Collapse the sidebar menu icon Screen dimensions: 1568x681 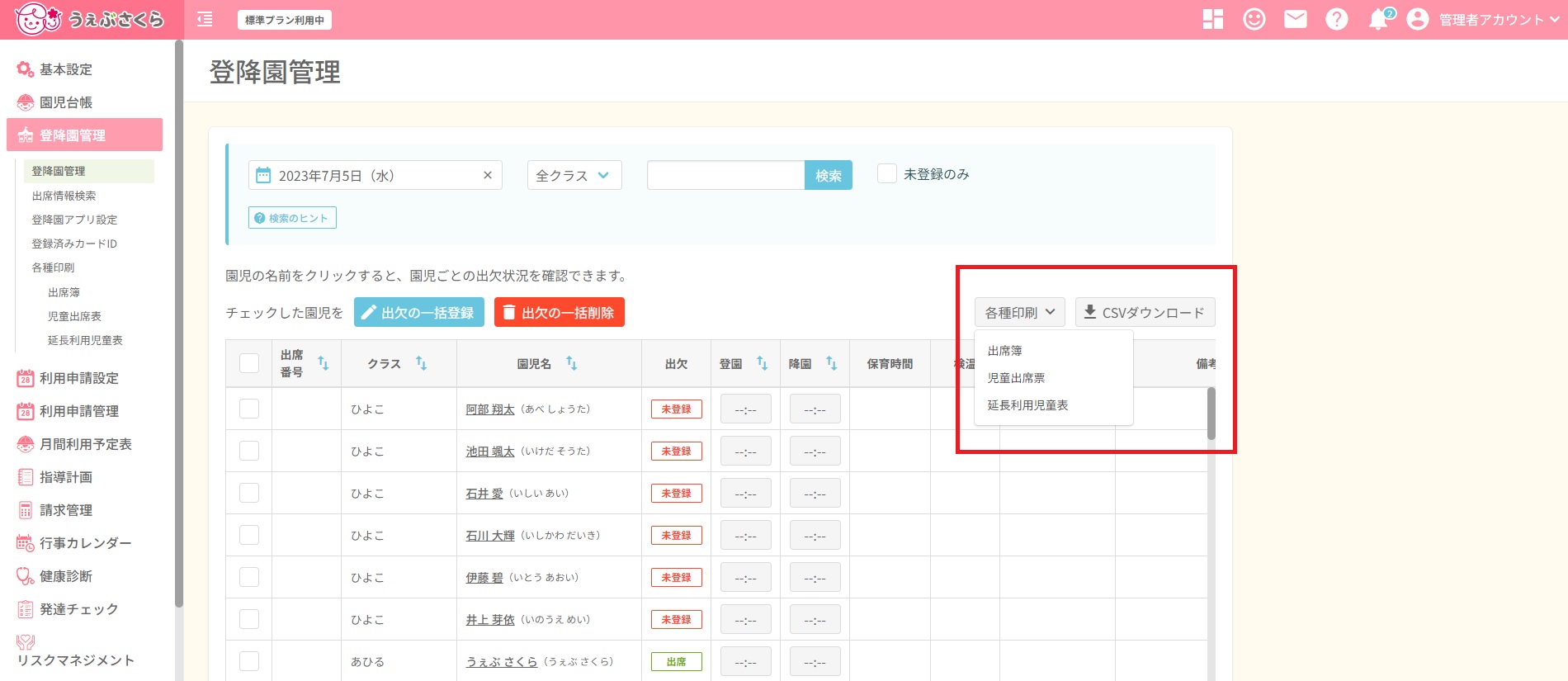(205, 19)
